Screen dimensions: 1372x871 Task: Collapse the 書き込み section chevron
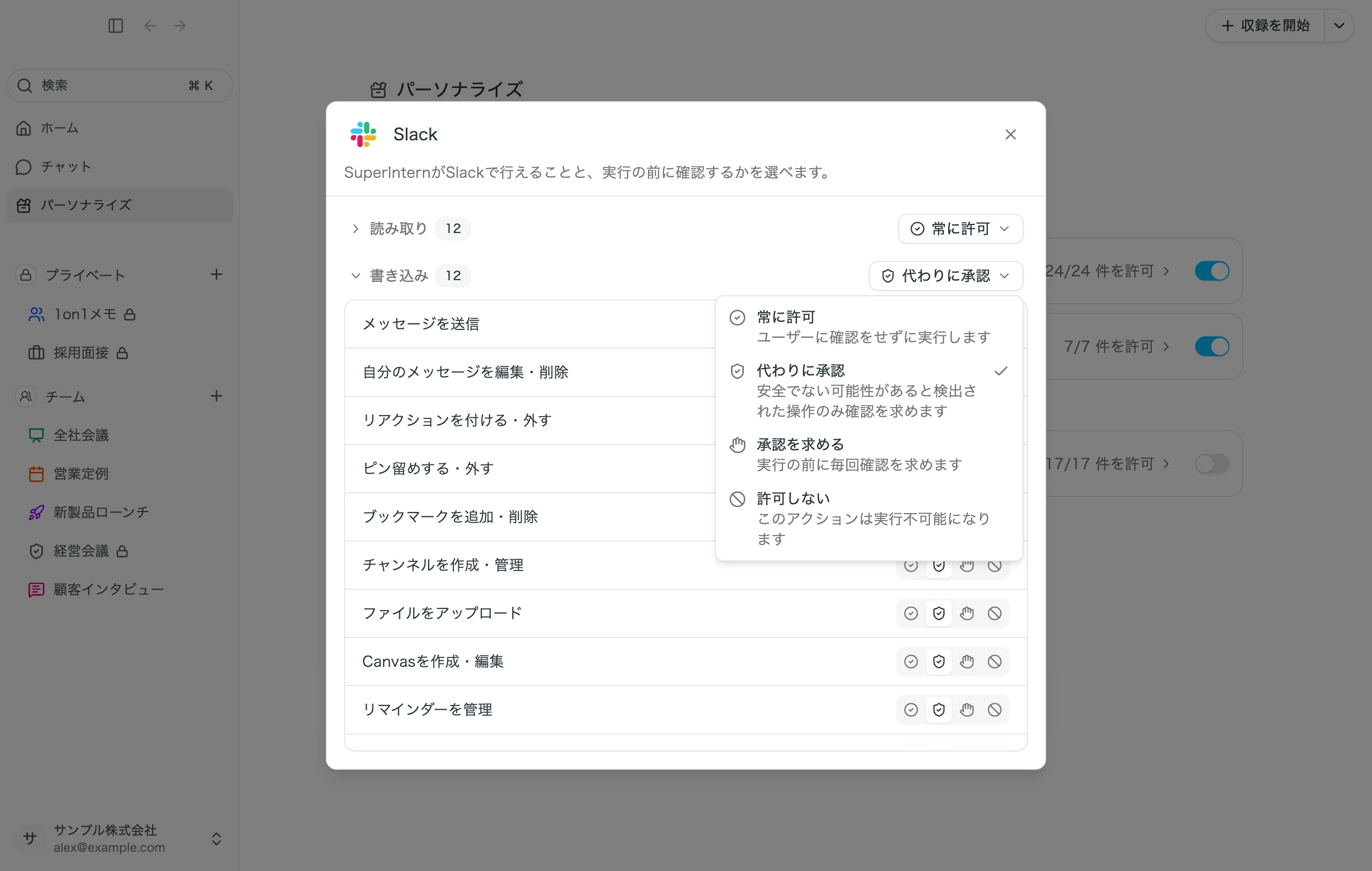pos(355,276)
